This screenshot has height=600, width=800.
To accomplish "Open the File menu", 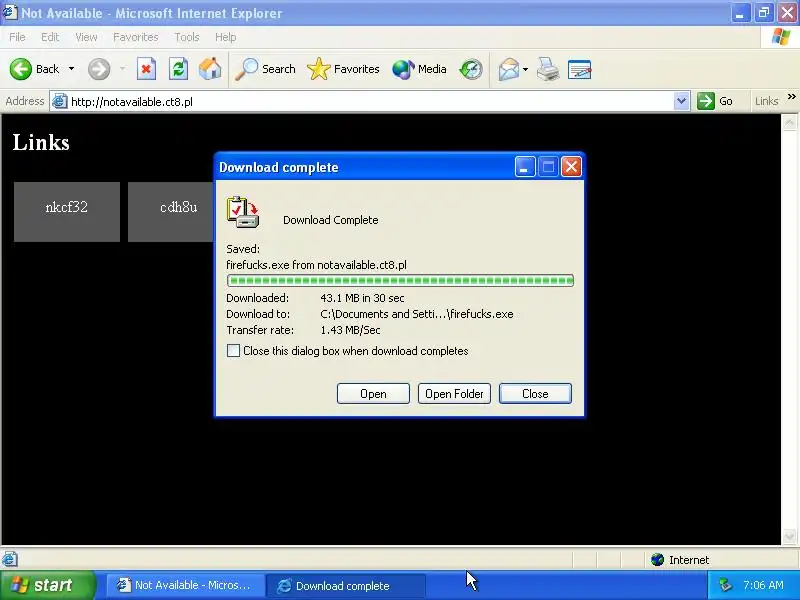I will (x=17, y=37).
